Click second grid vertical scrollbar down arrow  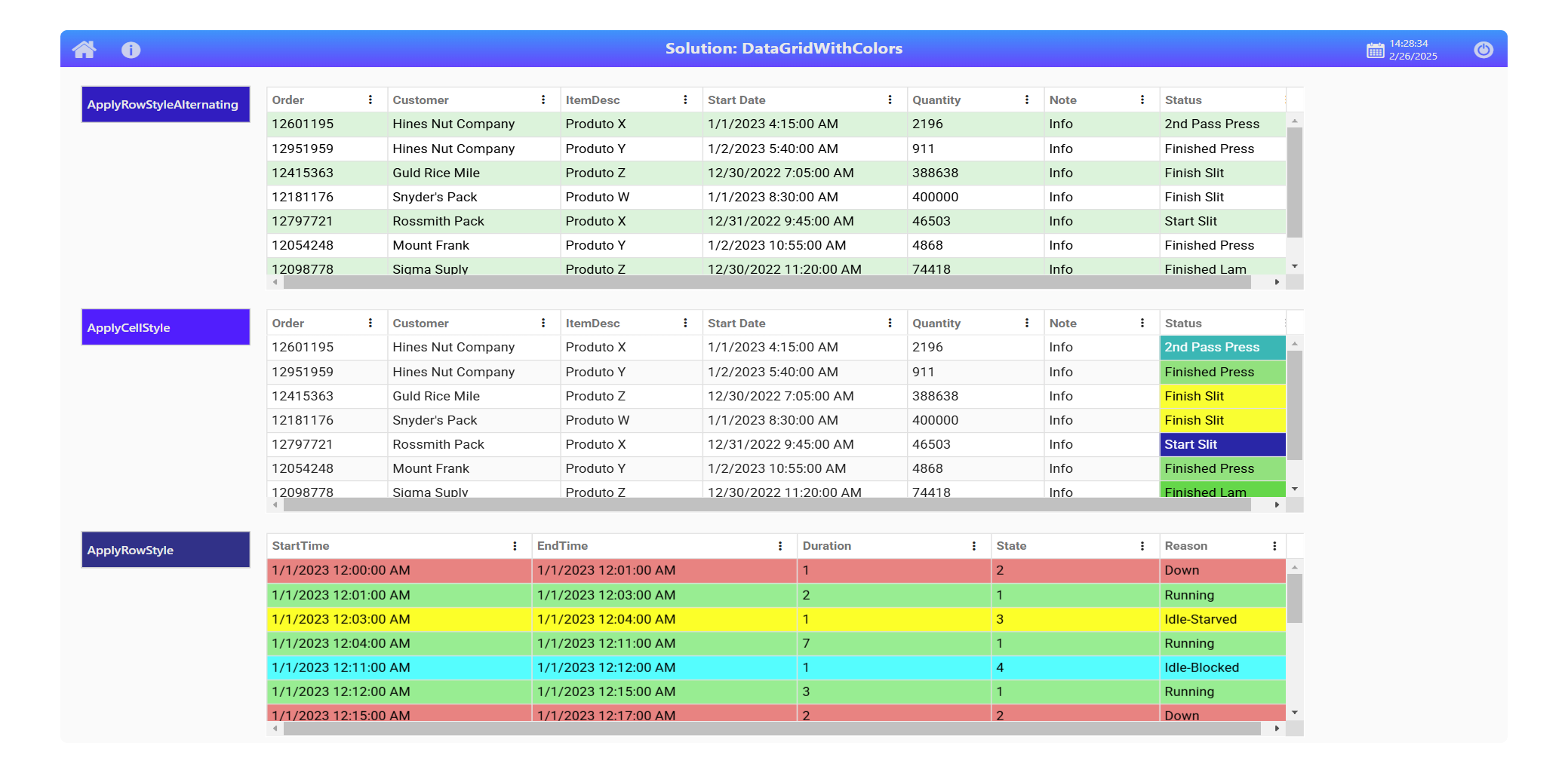pos(1295,489)
